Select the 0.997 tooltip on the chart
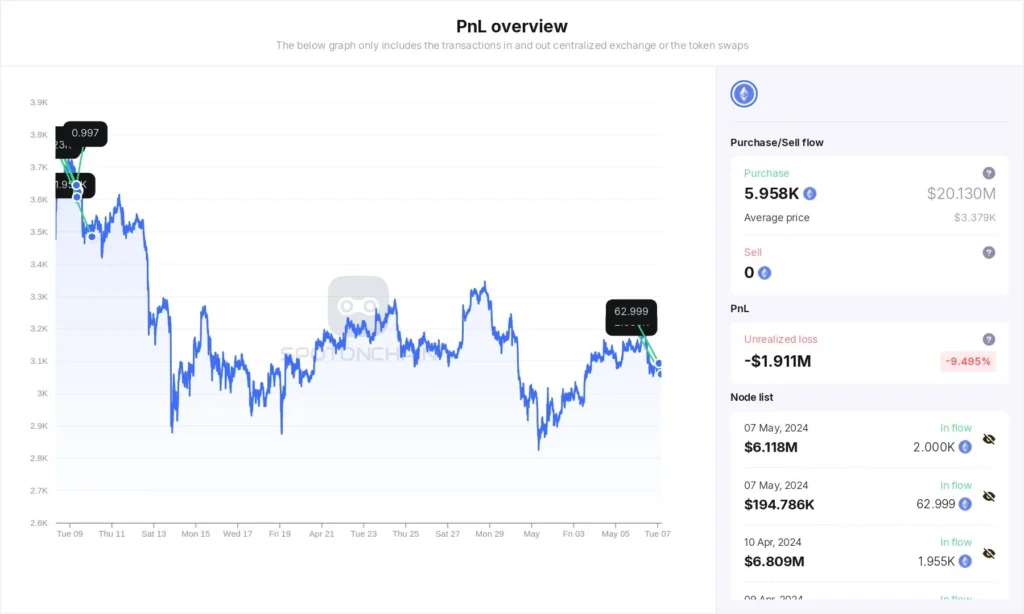Screen dimensions: 1024x614 (86, 132)
